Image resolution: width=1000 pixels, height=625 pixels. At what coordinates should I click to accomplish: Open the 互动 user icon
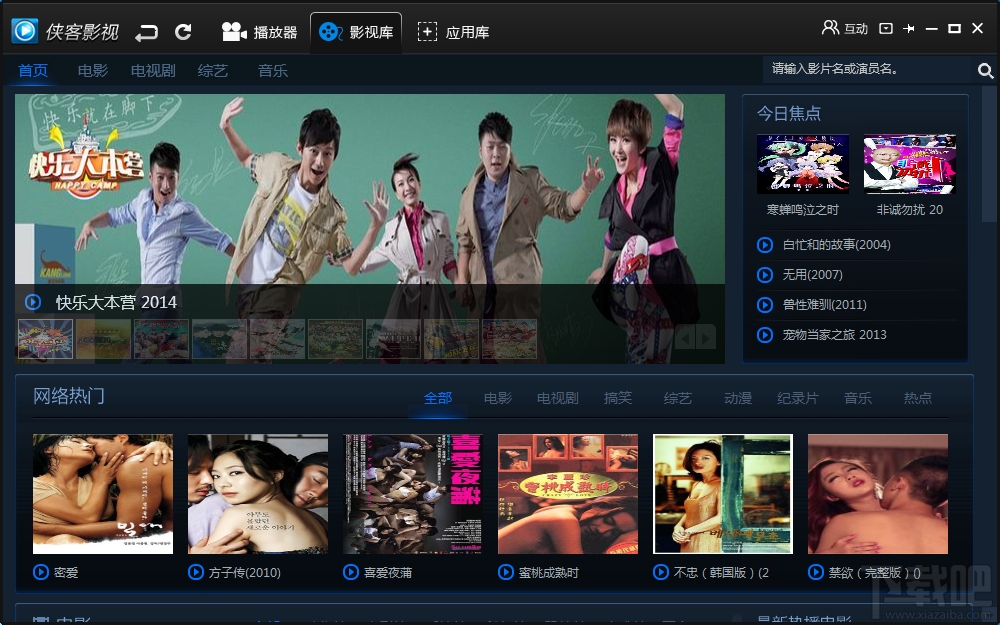[x=830, y=27]
